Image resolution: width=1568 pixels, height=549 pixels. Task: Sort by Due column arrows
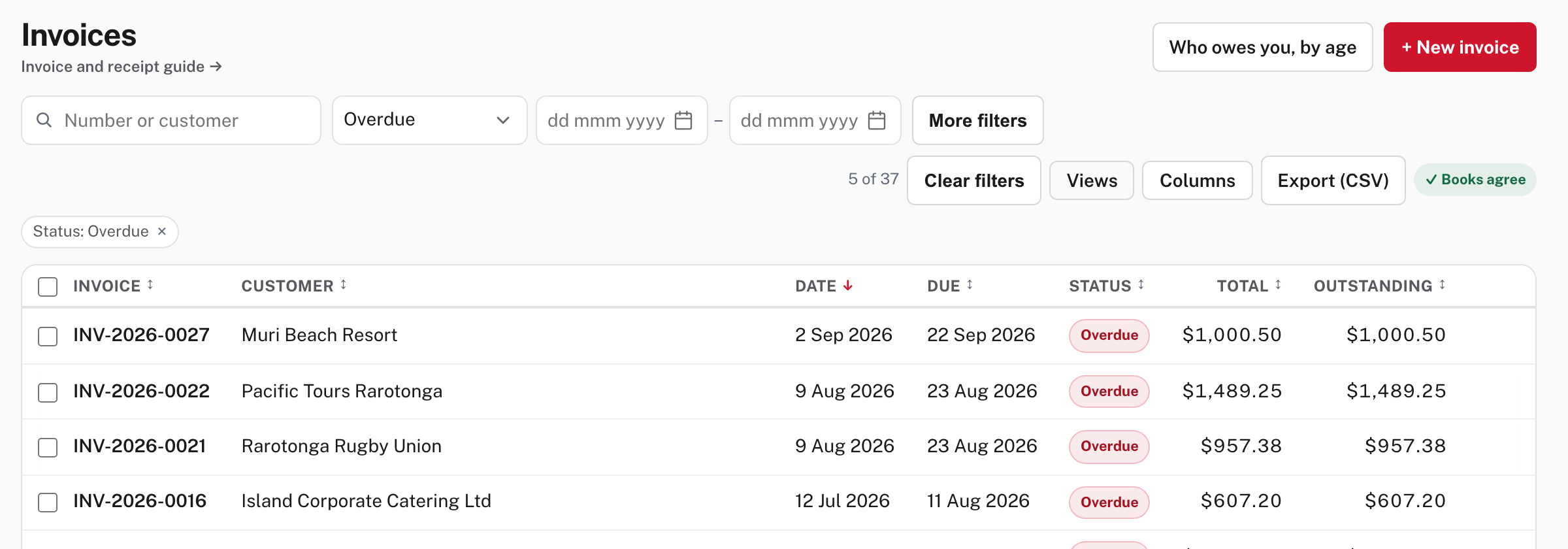coord(970,285)
